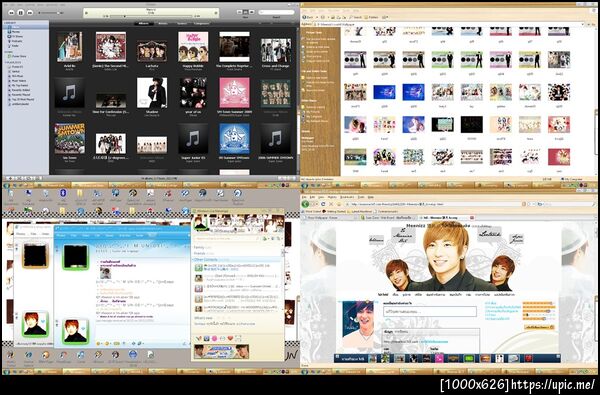This screenshot has height=395, width=600.
Task: Open iTunes Store in the sidebar
Action: [17, 56]
